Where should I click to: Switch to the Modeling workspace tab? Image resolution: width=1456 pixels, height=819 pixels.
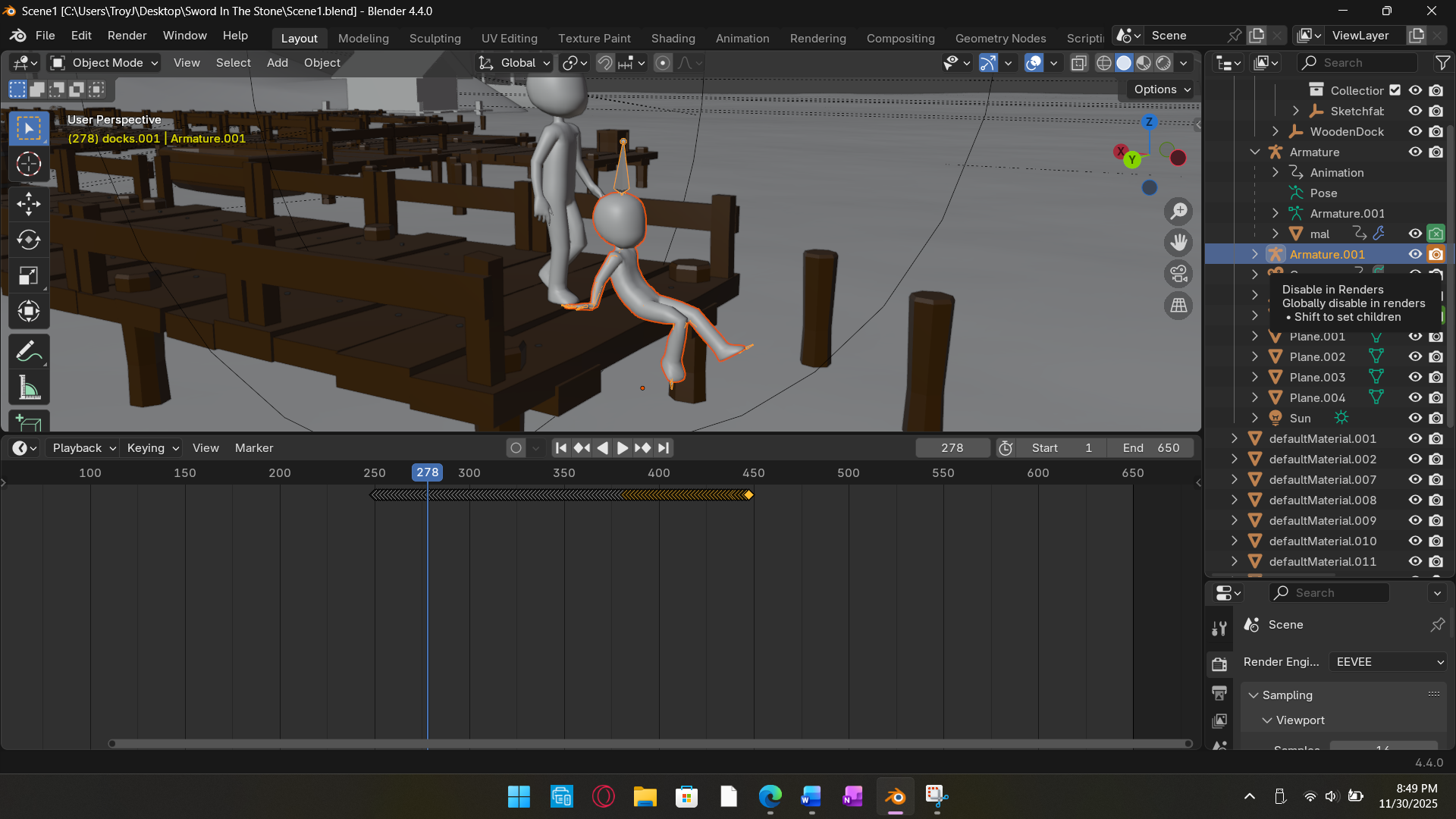tap(363, 38)
